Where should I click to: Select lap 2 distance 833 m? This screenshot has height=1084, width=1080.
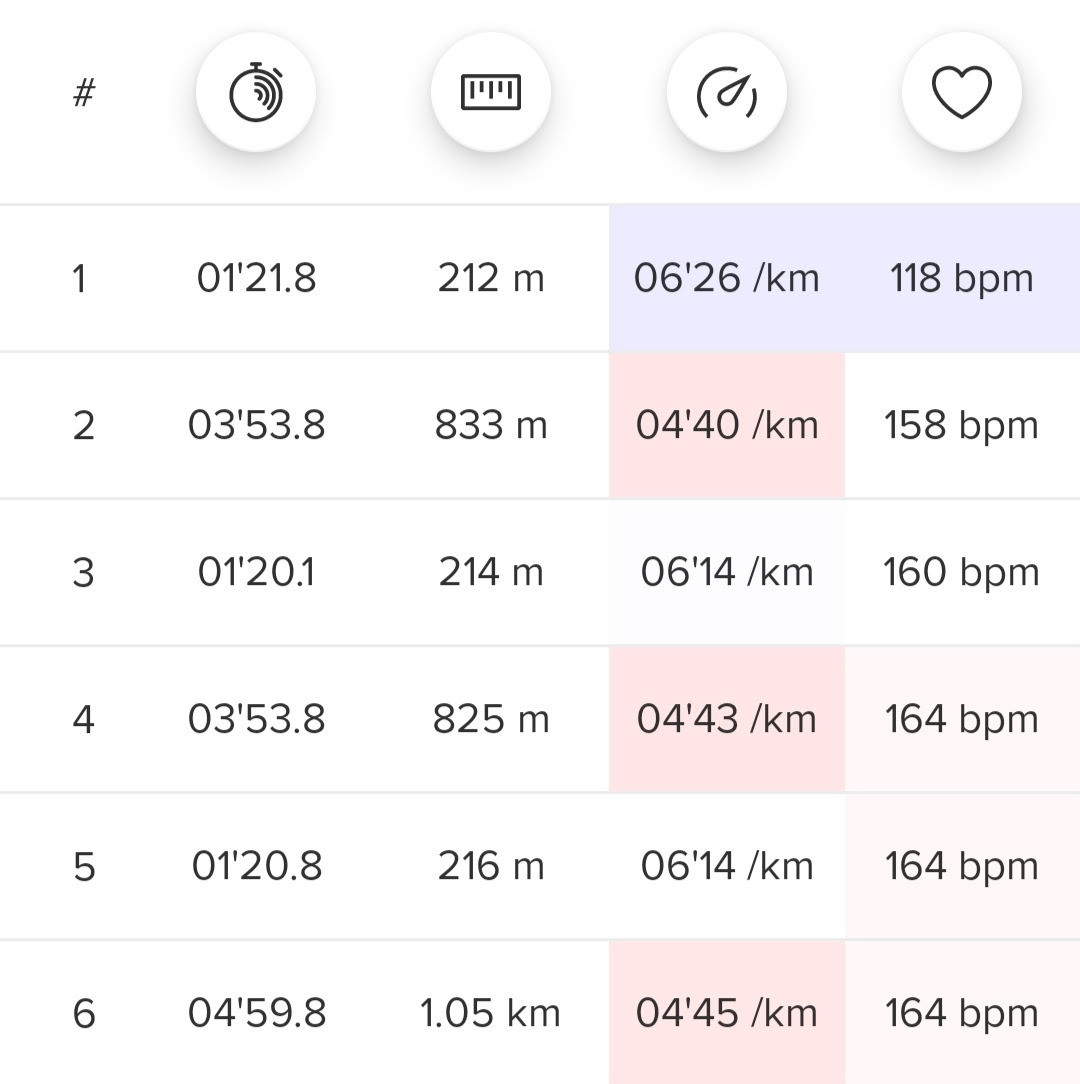[x=491, y=425]
